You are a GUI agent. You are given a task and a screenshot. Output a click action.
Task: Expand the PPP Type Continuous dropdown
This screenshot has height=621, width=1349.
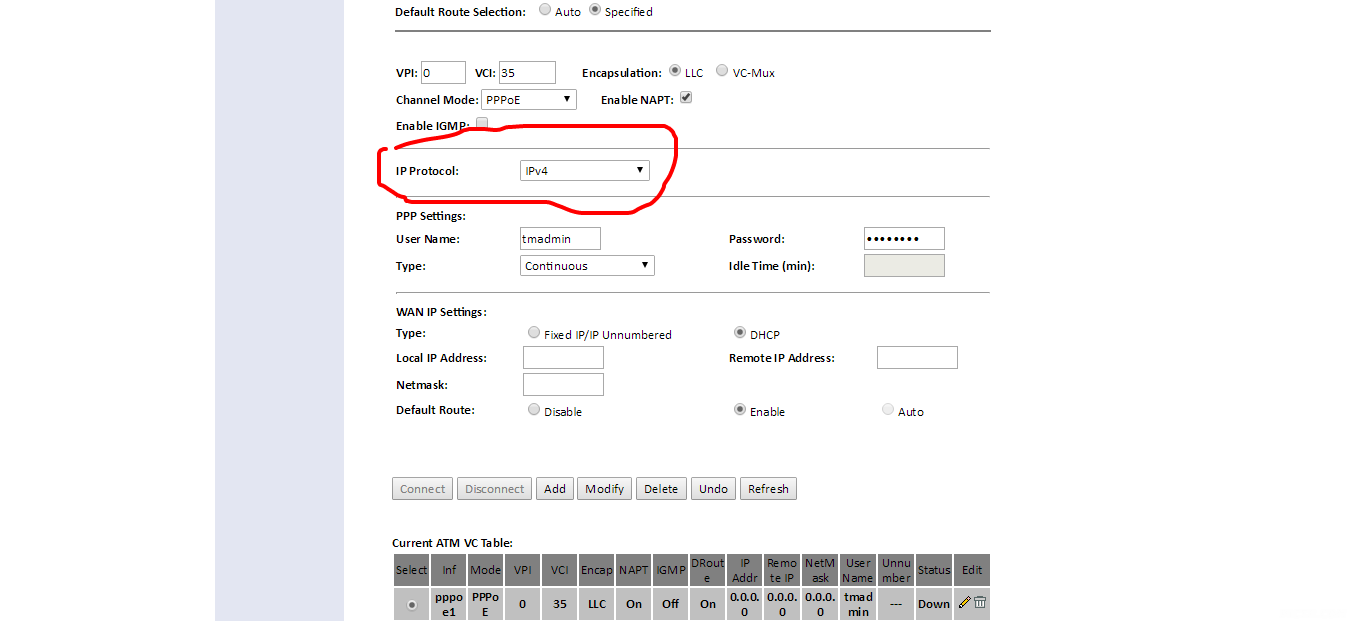587,265
